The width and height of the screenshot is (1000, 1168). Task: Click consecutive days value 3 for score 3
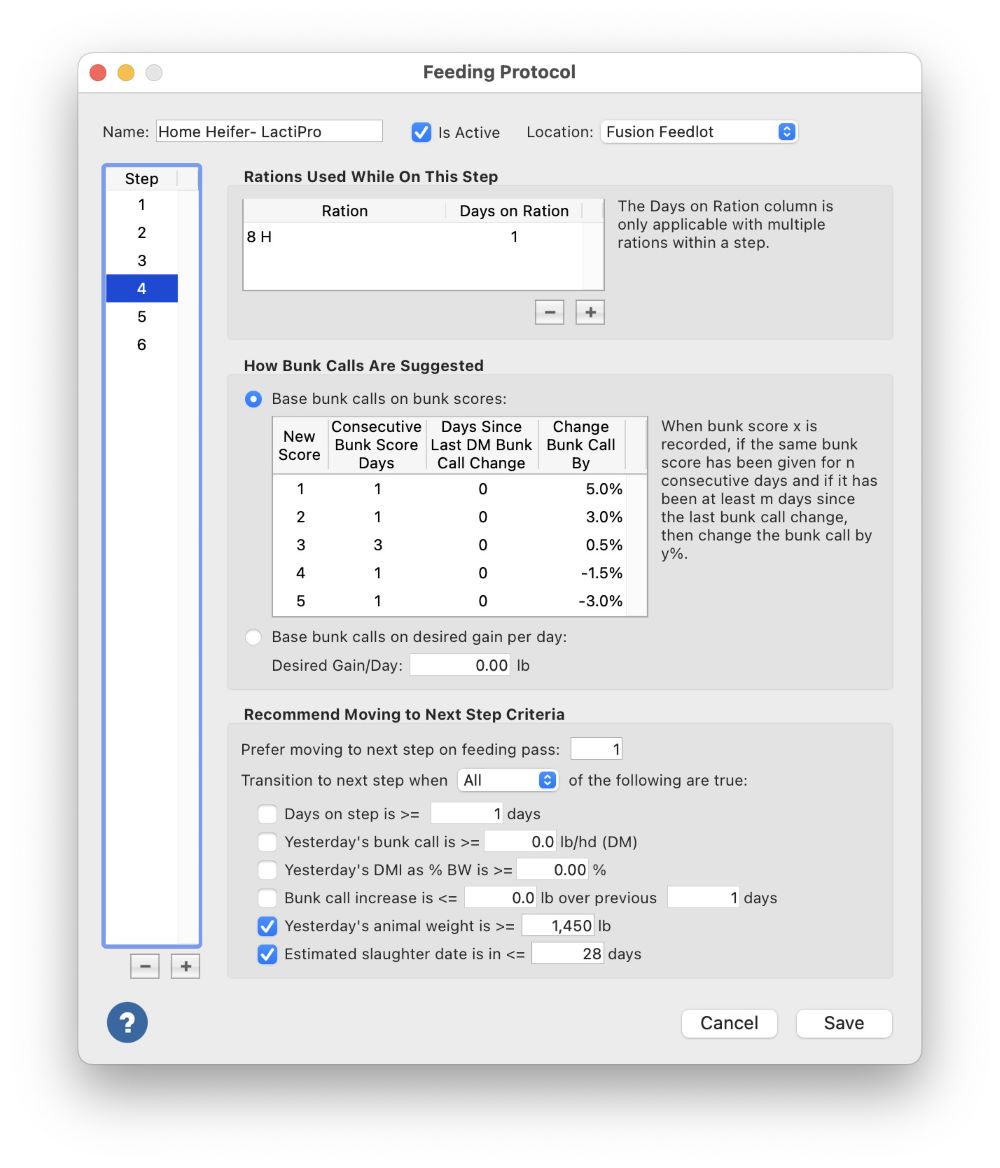coord(378,545)
